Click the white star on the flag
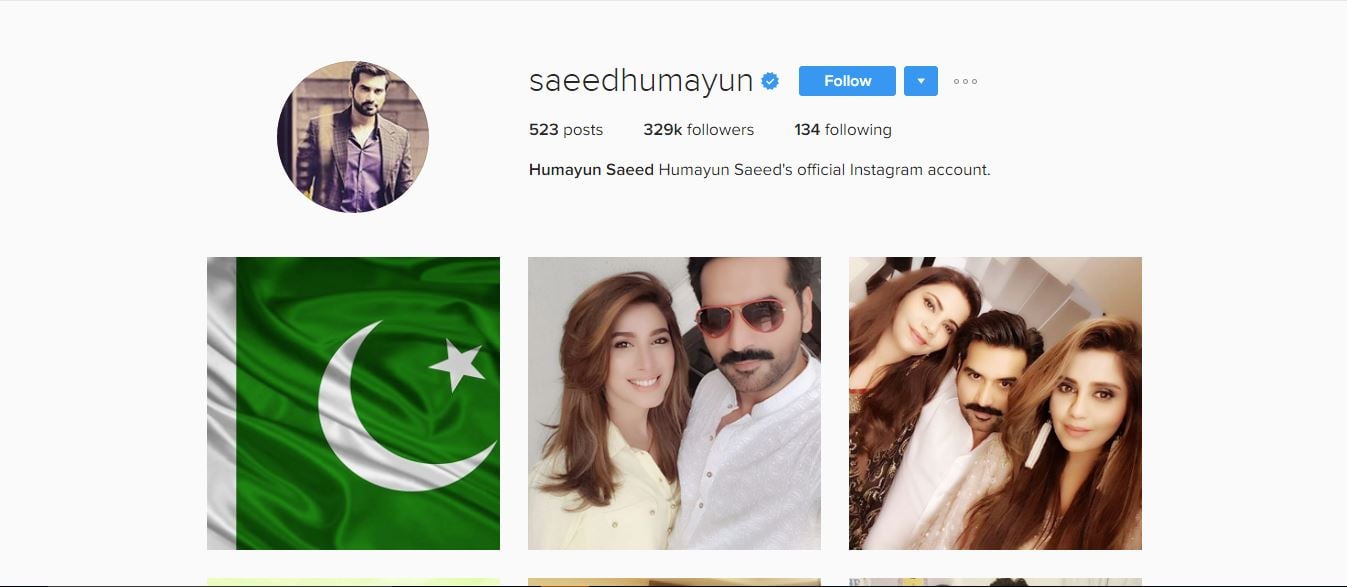 coord(457,364)
